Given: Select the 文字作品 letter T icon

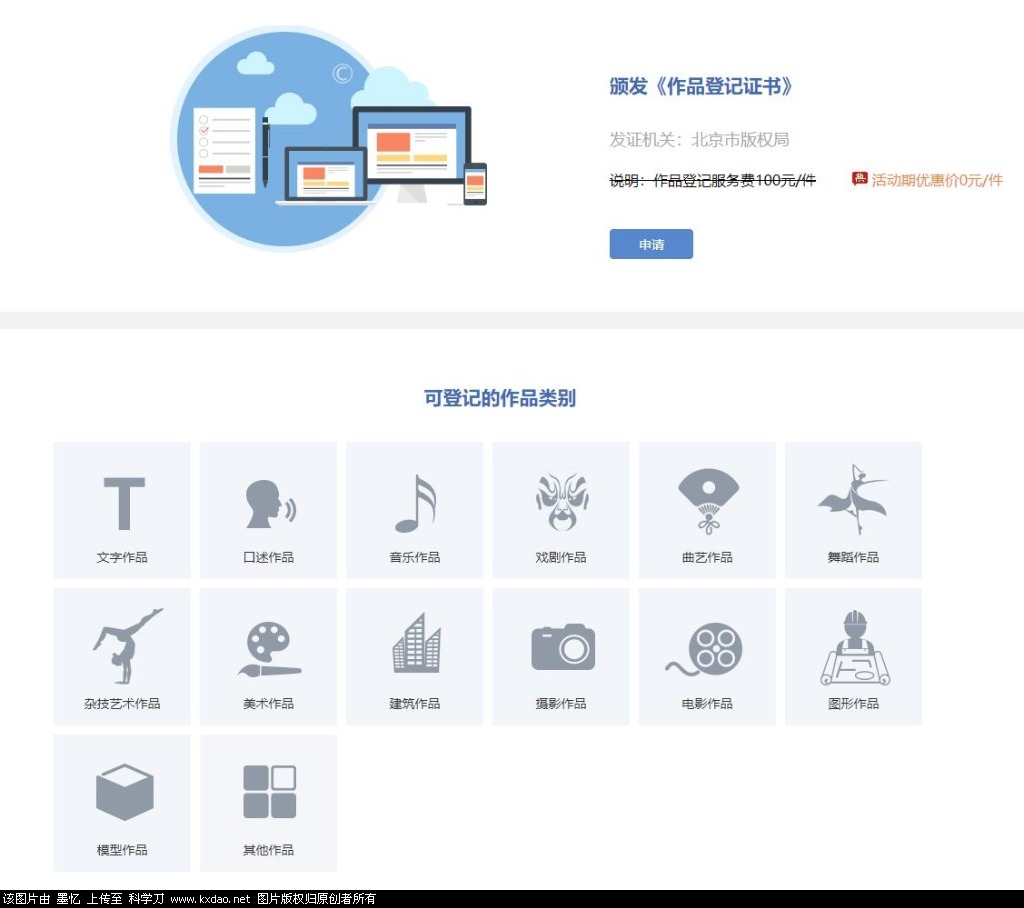Looking at the screenshot, I should [x=124, y=504].
